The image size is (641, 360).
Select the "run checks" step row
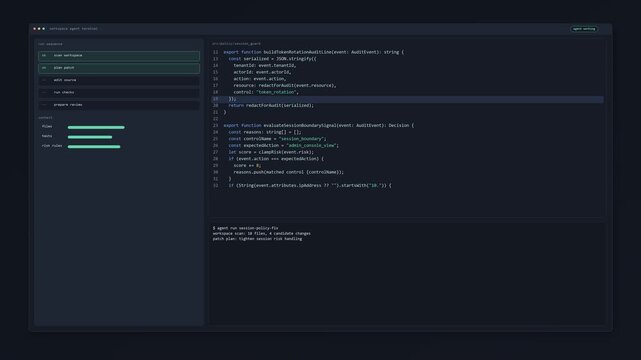click(x=119, y=93)
